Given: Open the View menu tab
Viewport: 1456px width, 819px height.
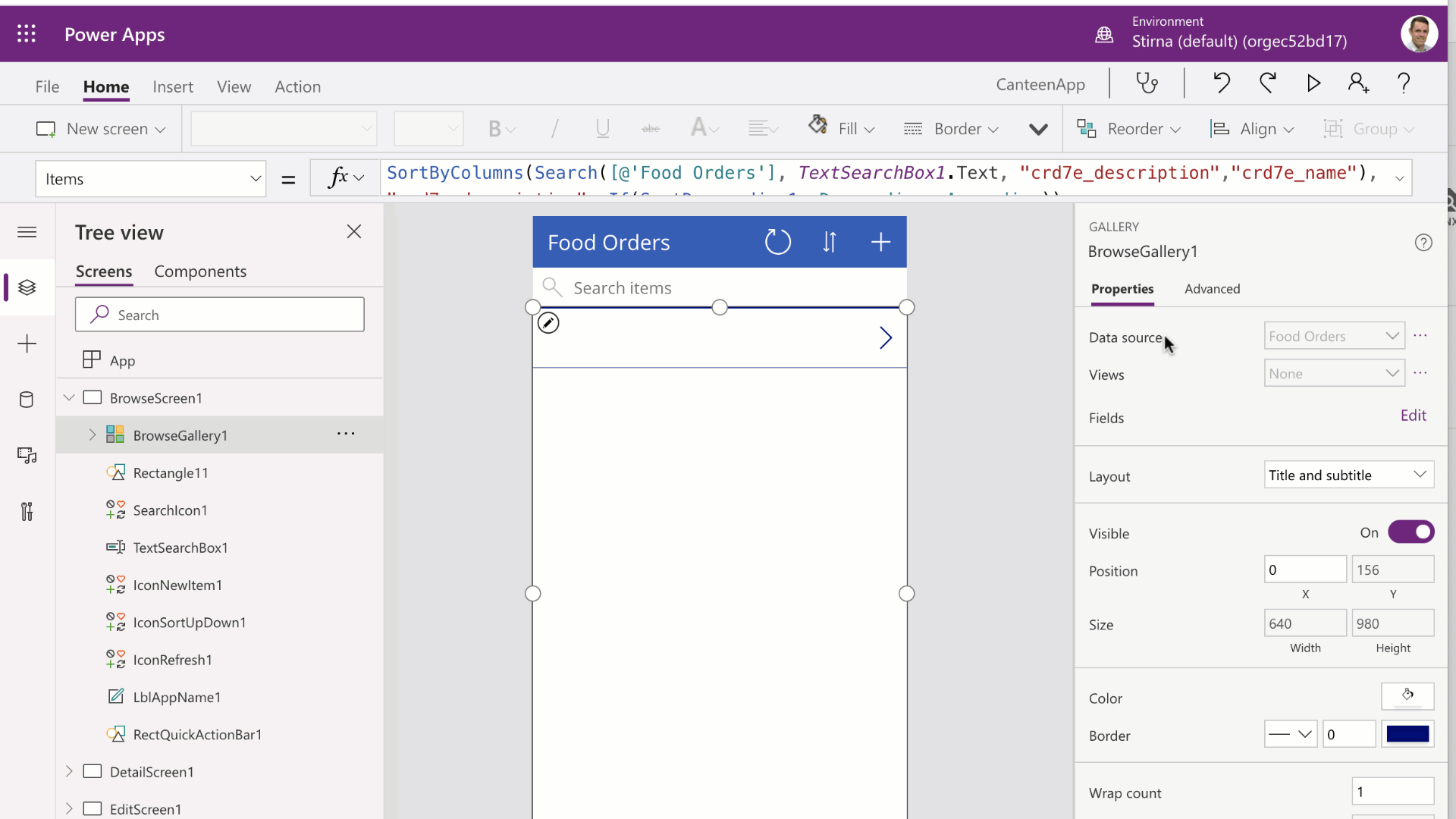Looking at the screenshot, I should (234, 86).
